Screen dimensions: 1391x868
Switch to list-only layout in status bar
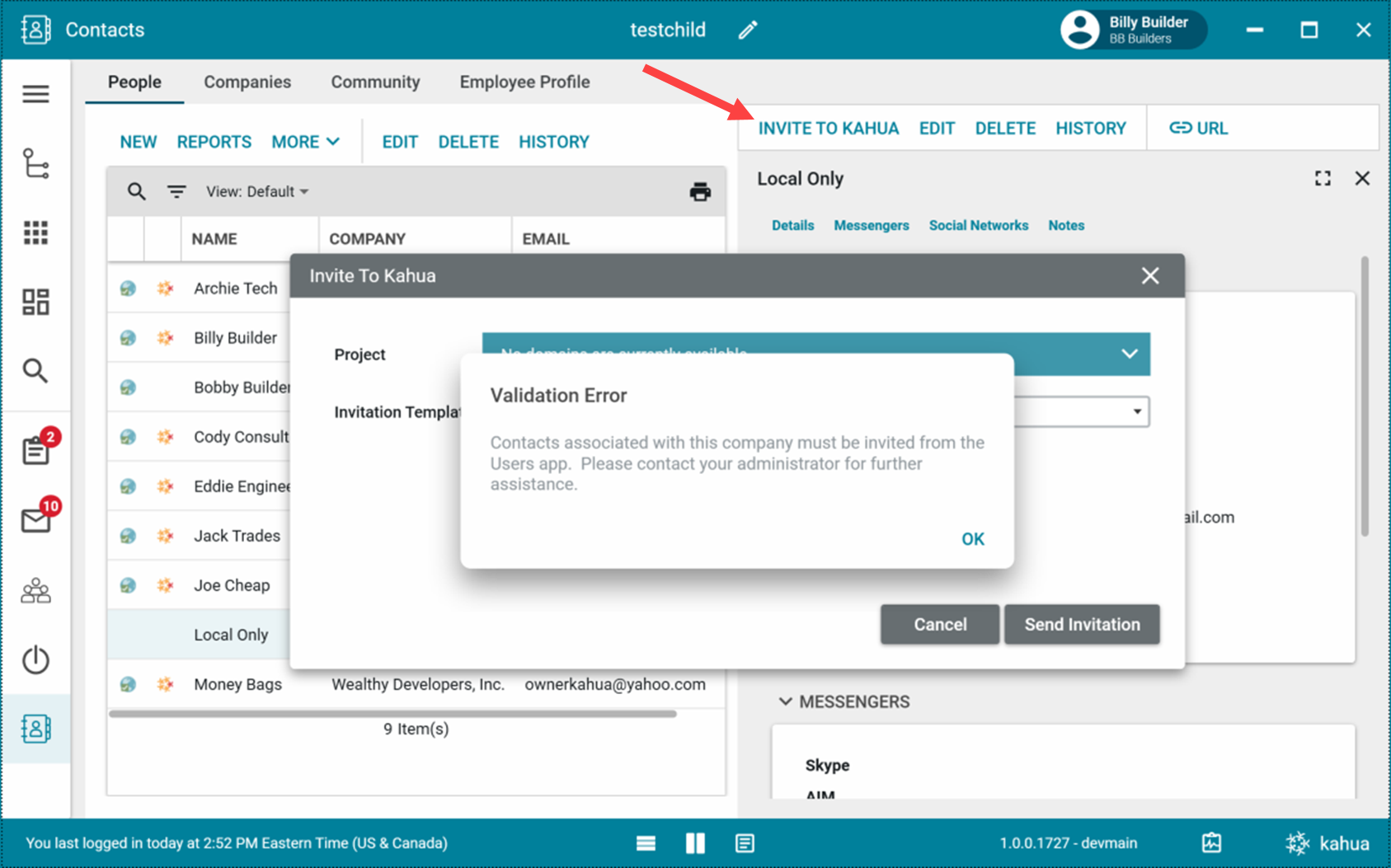pos(646,842)
